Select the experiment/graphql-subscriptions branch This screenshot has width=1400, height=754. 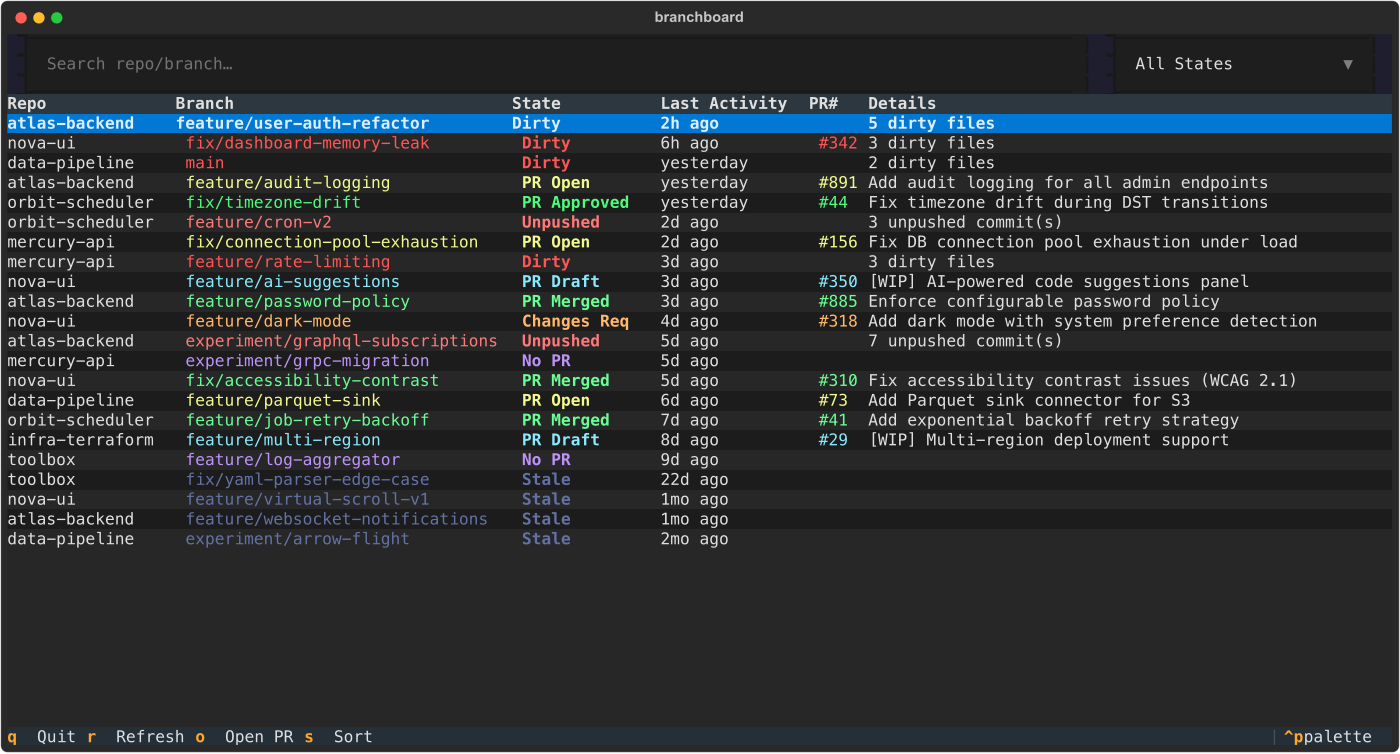click(x=342, y=341)
